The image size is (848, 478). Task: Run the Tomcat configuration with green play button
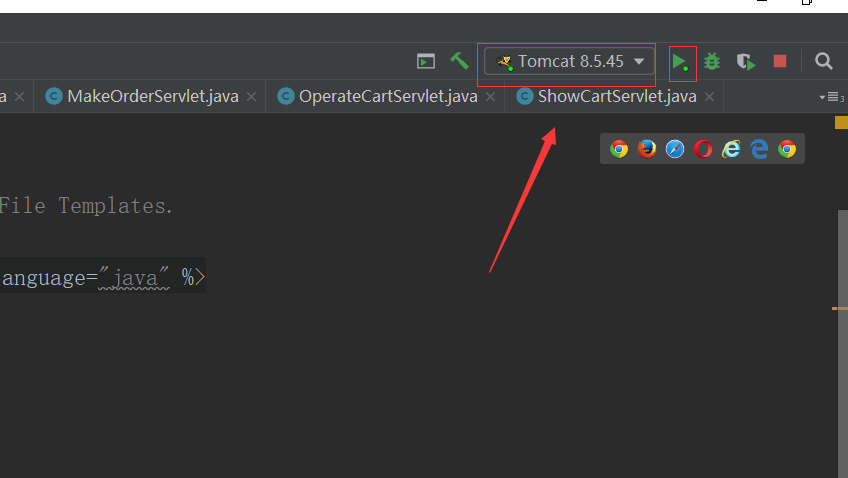[680, 62]
